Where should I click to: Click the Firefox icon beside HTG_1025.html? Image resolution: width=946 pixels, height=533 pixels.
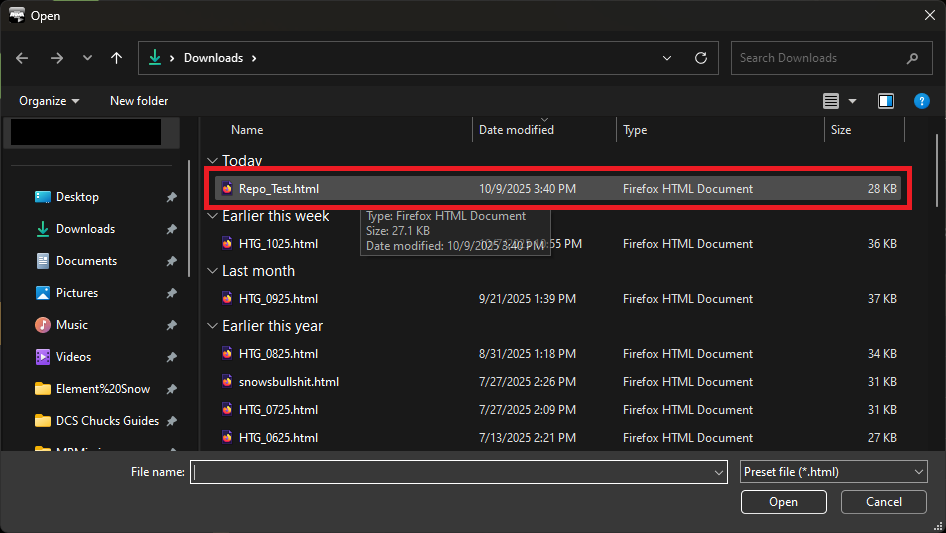[227, 244]
